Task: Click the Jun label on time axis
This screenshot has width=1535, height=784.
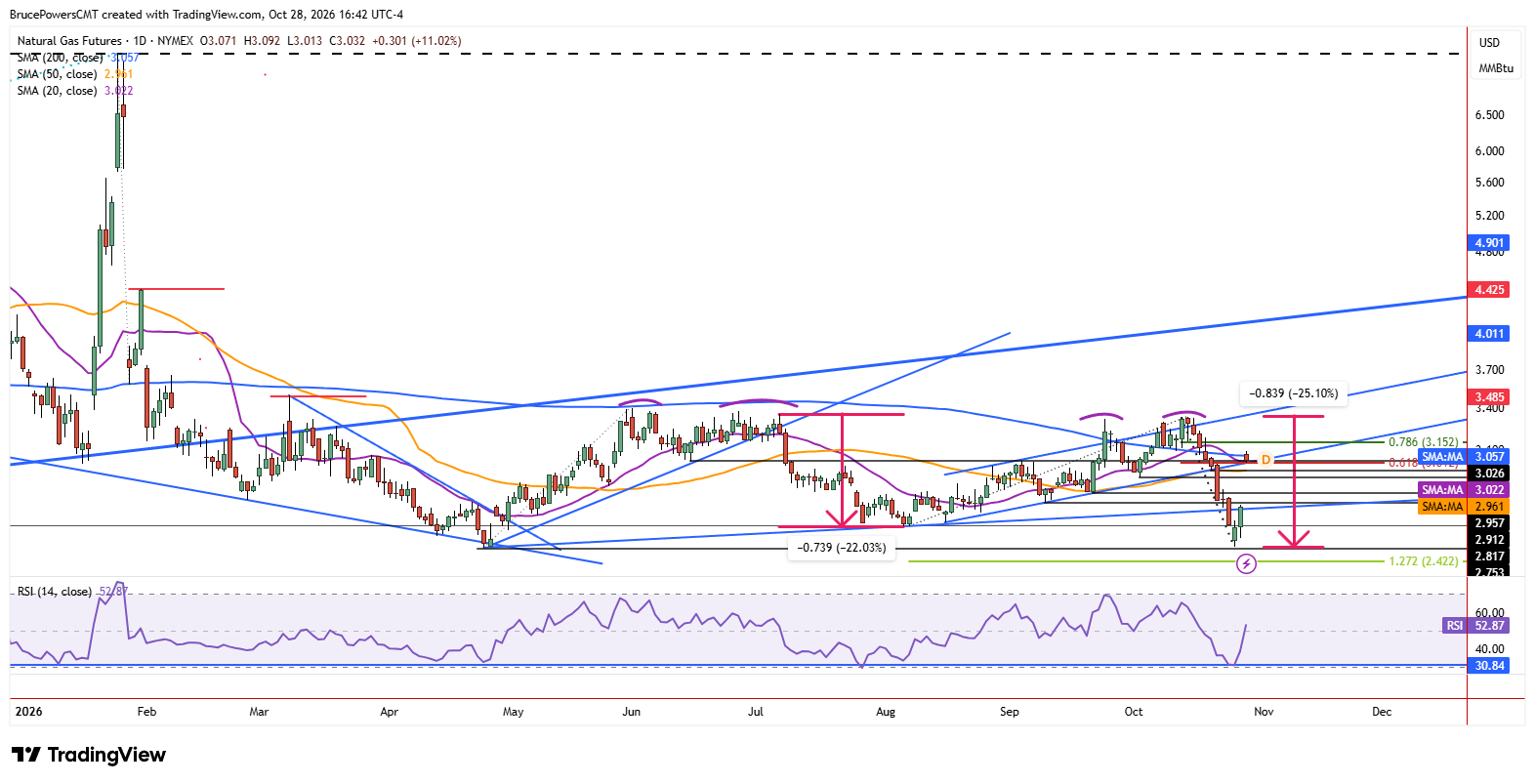Action: [632, 712]
